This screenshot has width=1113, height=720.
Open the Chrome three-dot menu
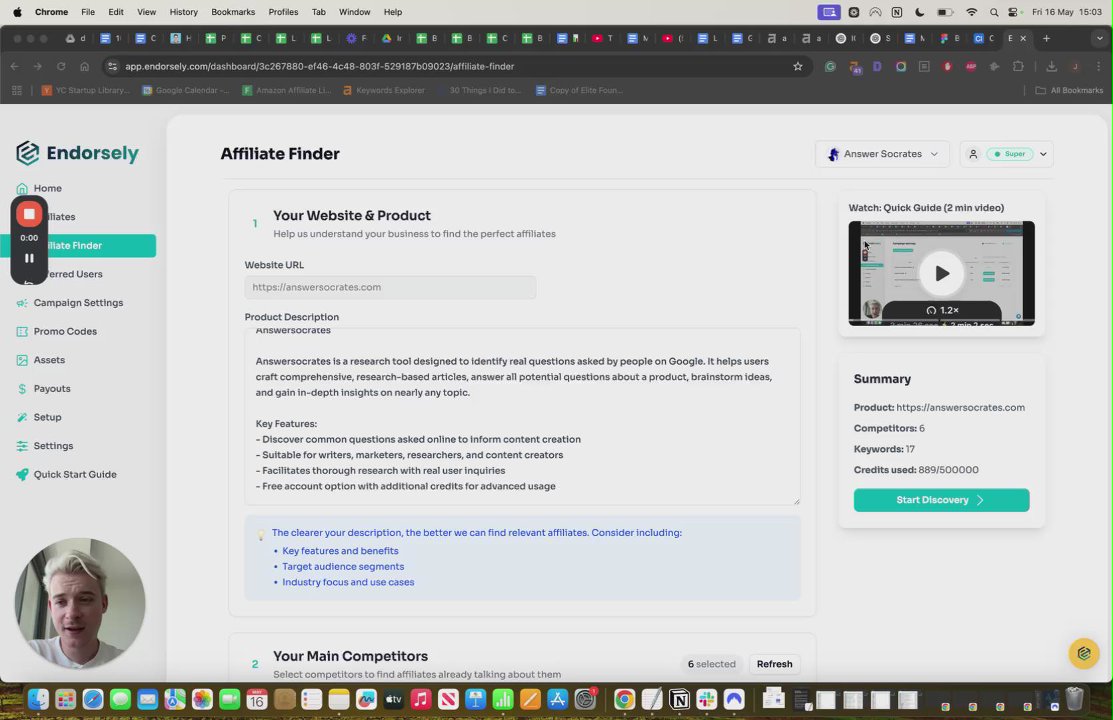pyautogui.click(x=1099, y=66)
